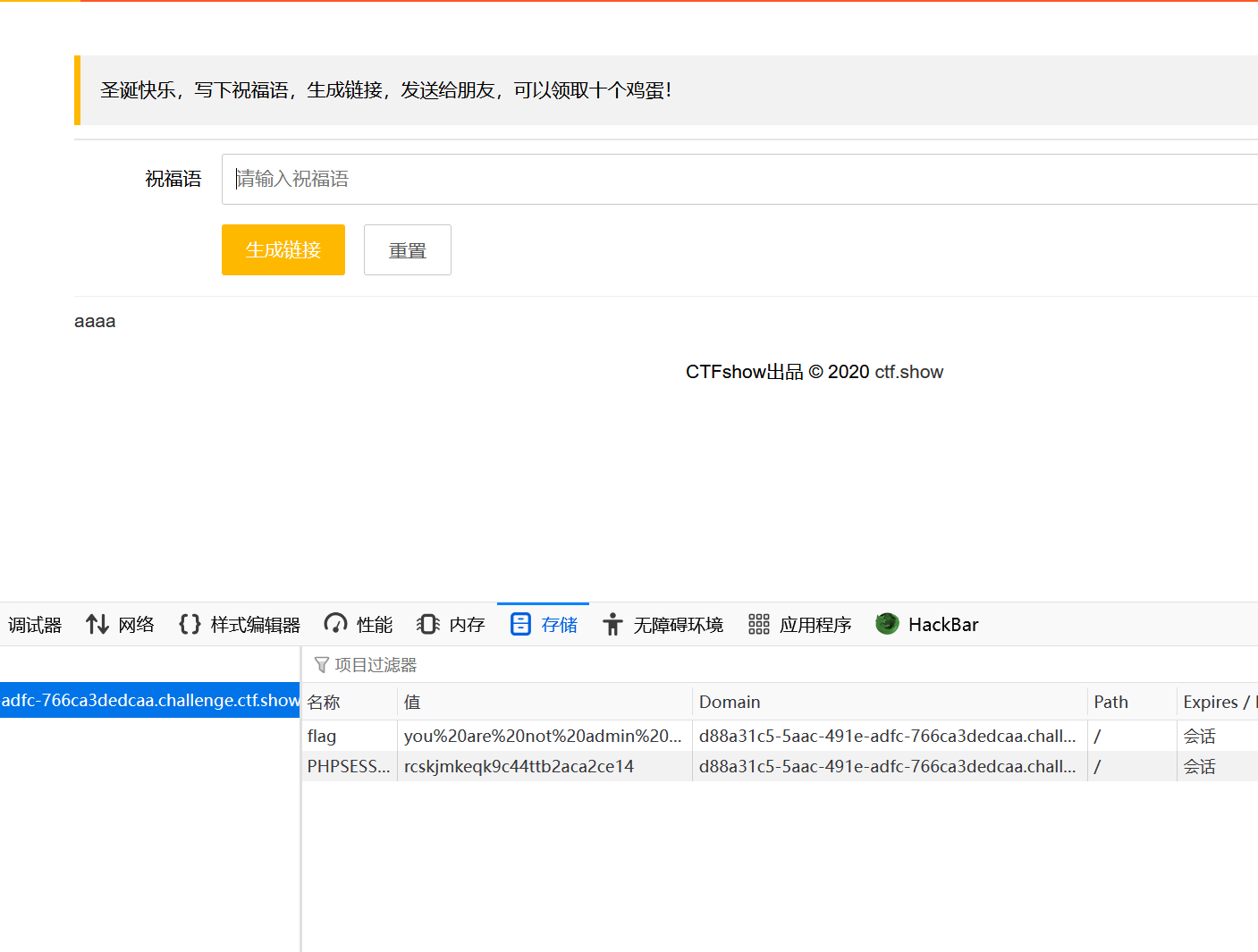Click the 生成链接 button
This screenshot has height=952, width=1258.
click(283, 249)
